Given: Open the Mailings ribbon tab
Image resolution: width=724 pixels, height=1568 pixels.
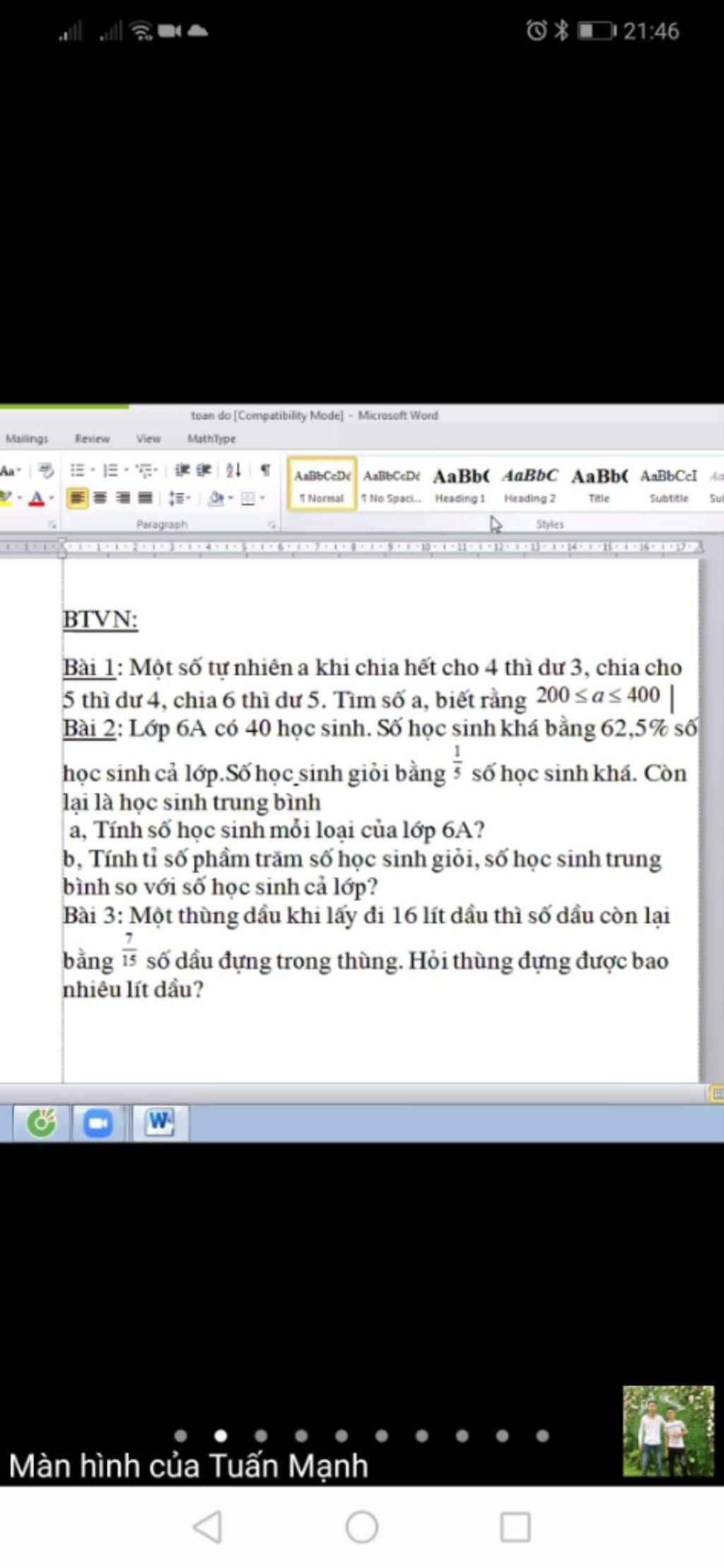Looking at the screenshot, I should pos(26,439).
